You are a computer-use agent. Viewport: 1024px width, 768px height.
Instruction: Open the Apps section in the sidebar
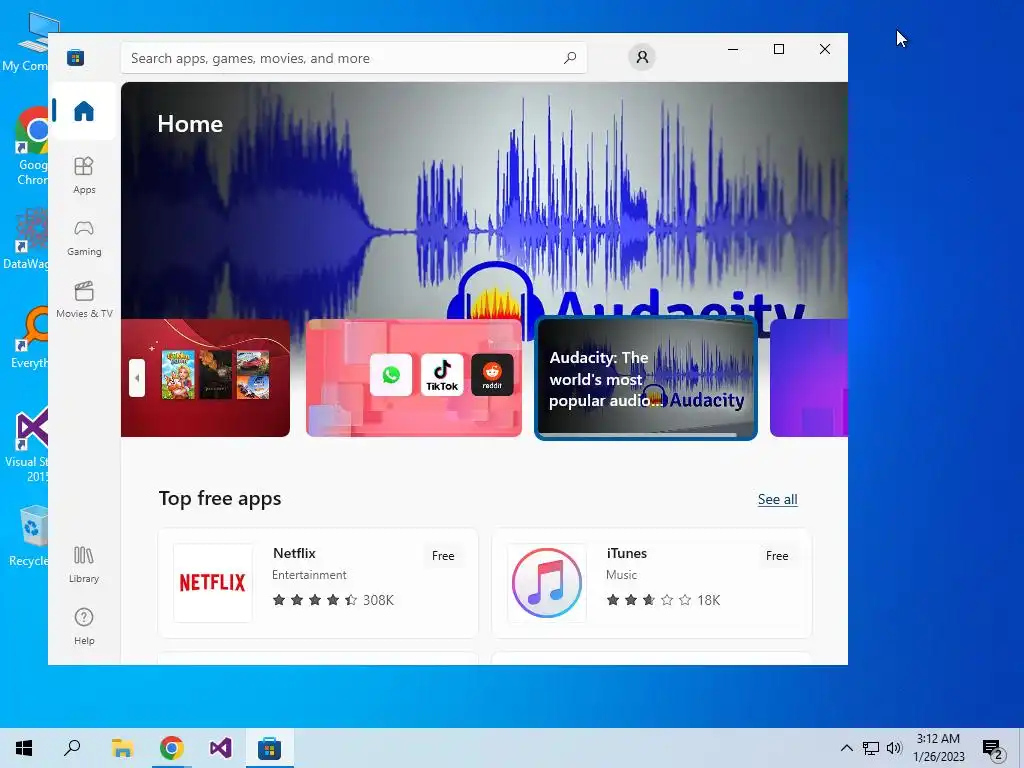click(x=84, y=175)
